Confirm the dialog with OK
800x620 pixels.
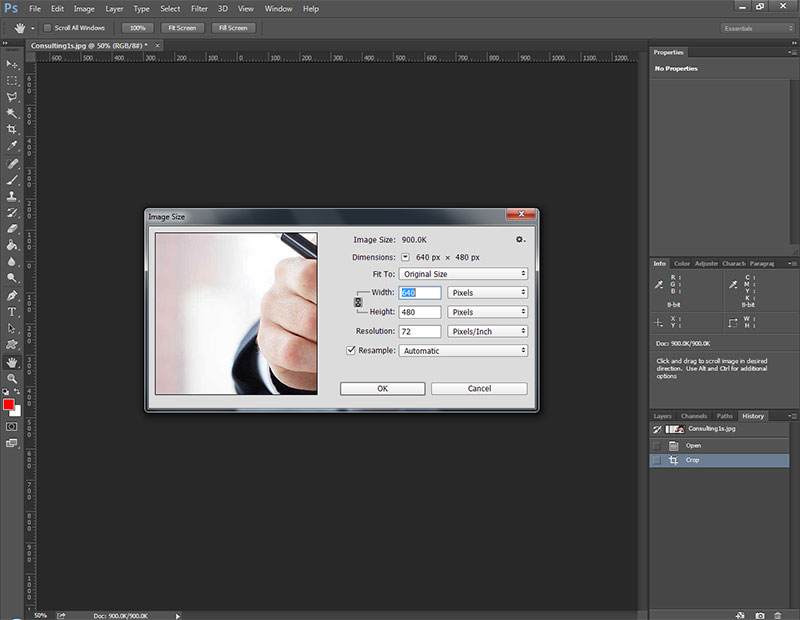coord(383,388)
